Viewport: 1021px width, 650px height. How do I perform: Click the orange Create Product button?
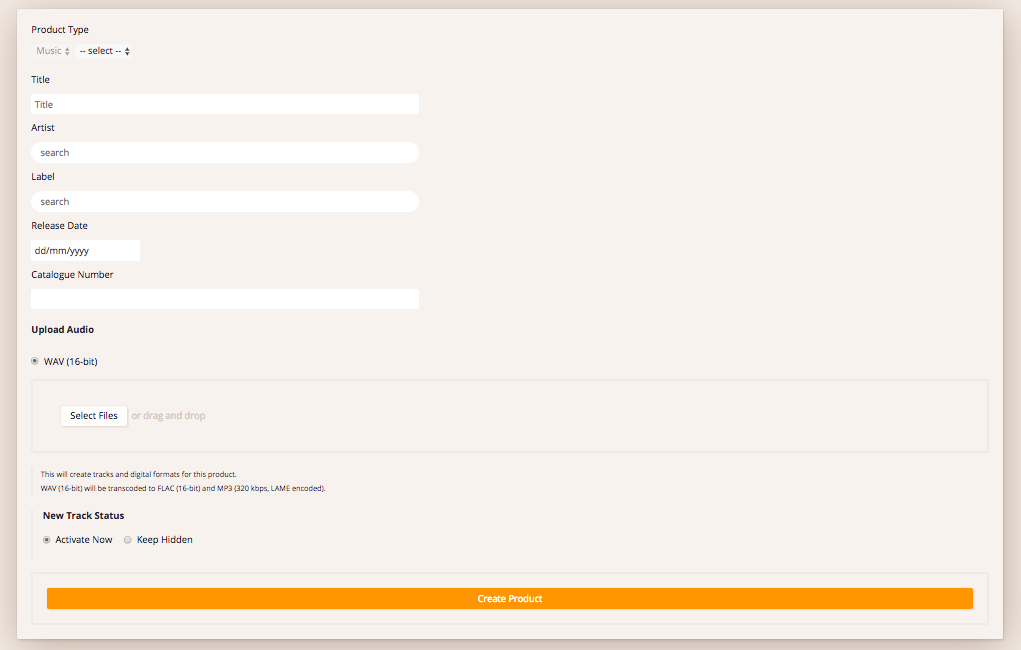tap(509, 599)
